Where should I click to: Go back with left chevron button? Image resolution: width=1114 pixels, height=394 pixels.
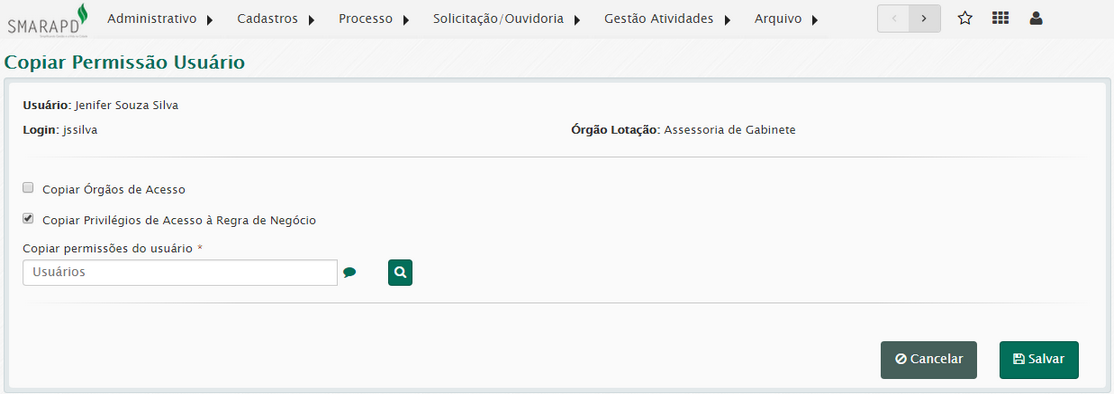(894, 18)
